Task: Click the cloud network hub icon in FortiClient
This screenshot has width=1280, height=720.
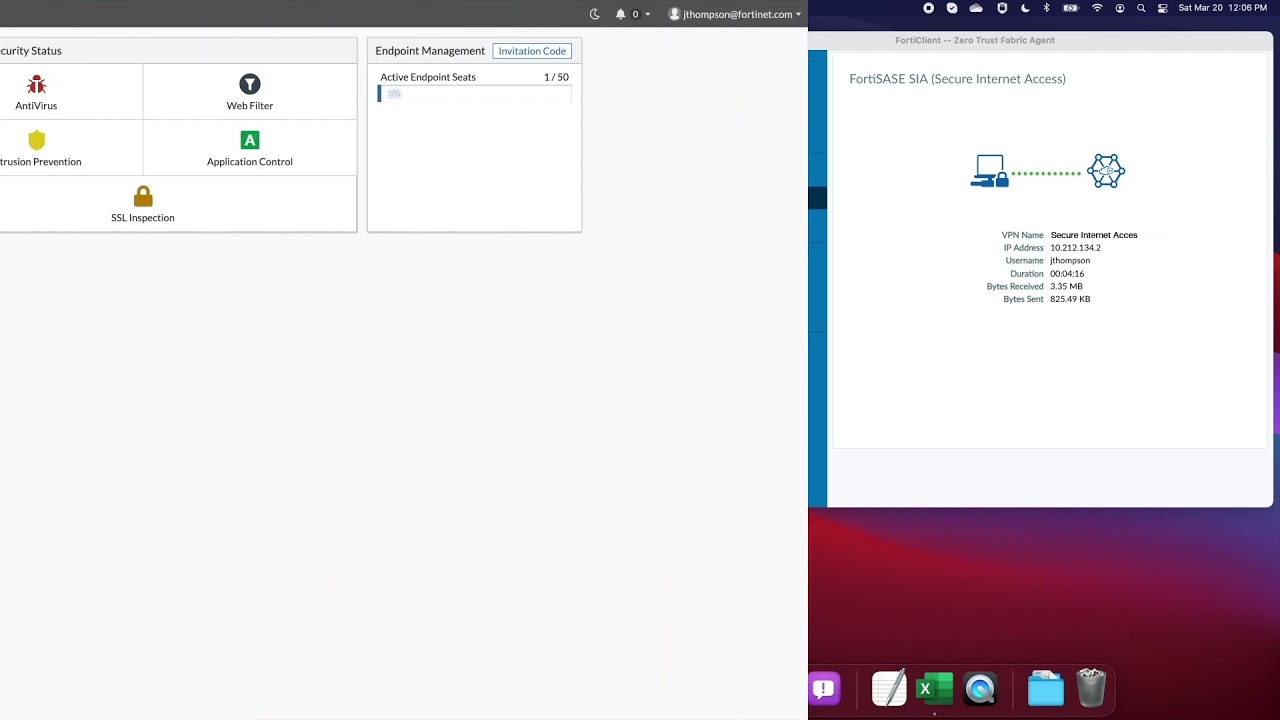Action: click(x=1106, y=171)
